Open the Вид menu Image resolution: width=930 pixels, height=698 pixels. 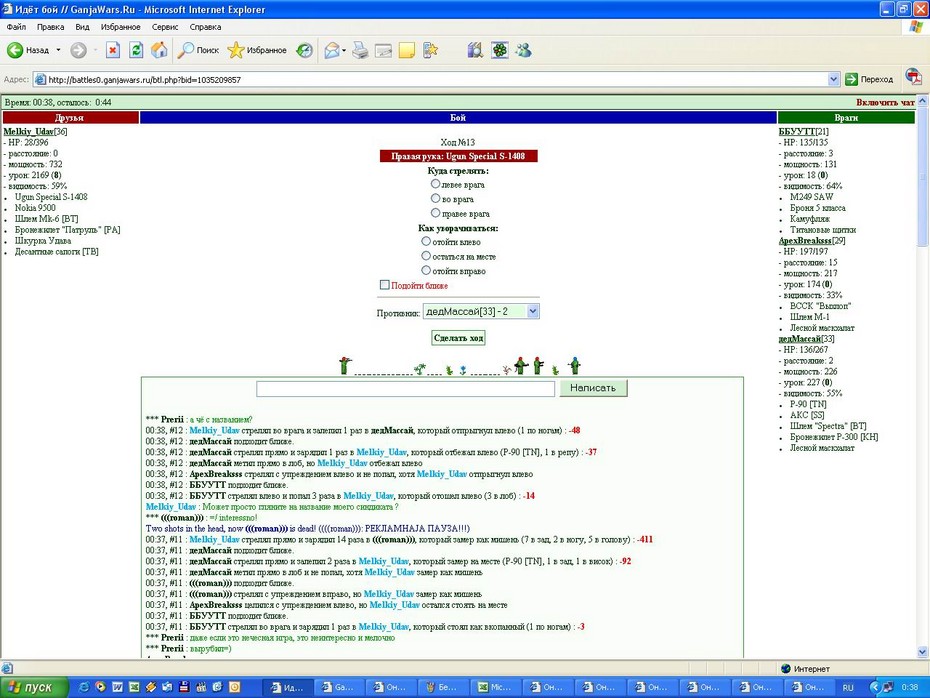point(82,27)
